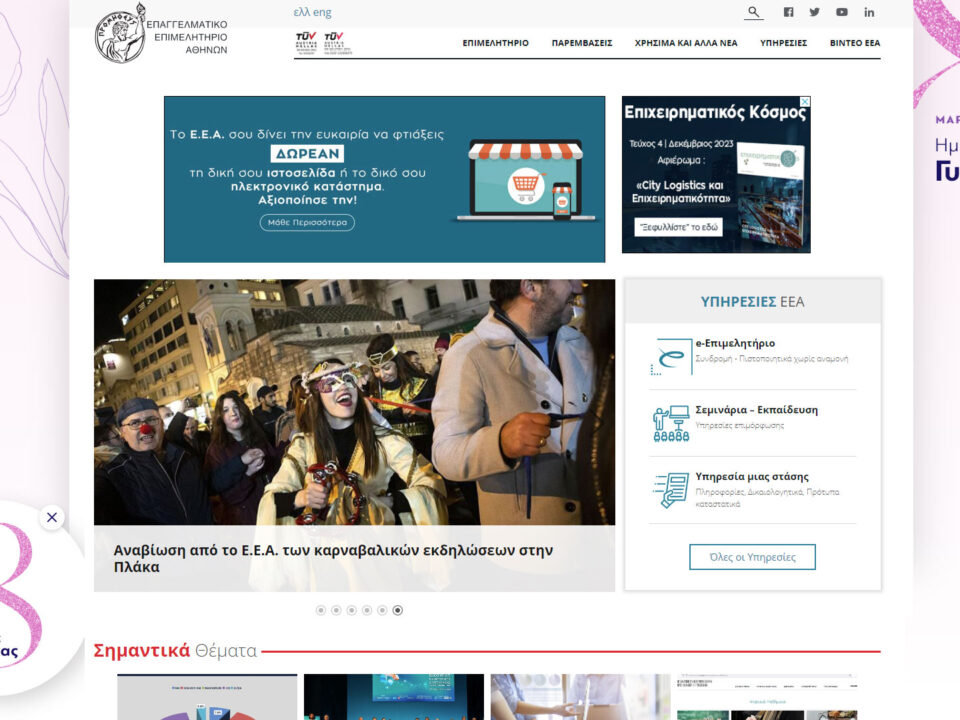Viewport: 960px width, 720px height.
Task: Open the Twitter social icon
Action: (x=814, y=12)
